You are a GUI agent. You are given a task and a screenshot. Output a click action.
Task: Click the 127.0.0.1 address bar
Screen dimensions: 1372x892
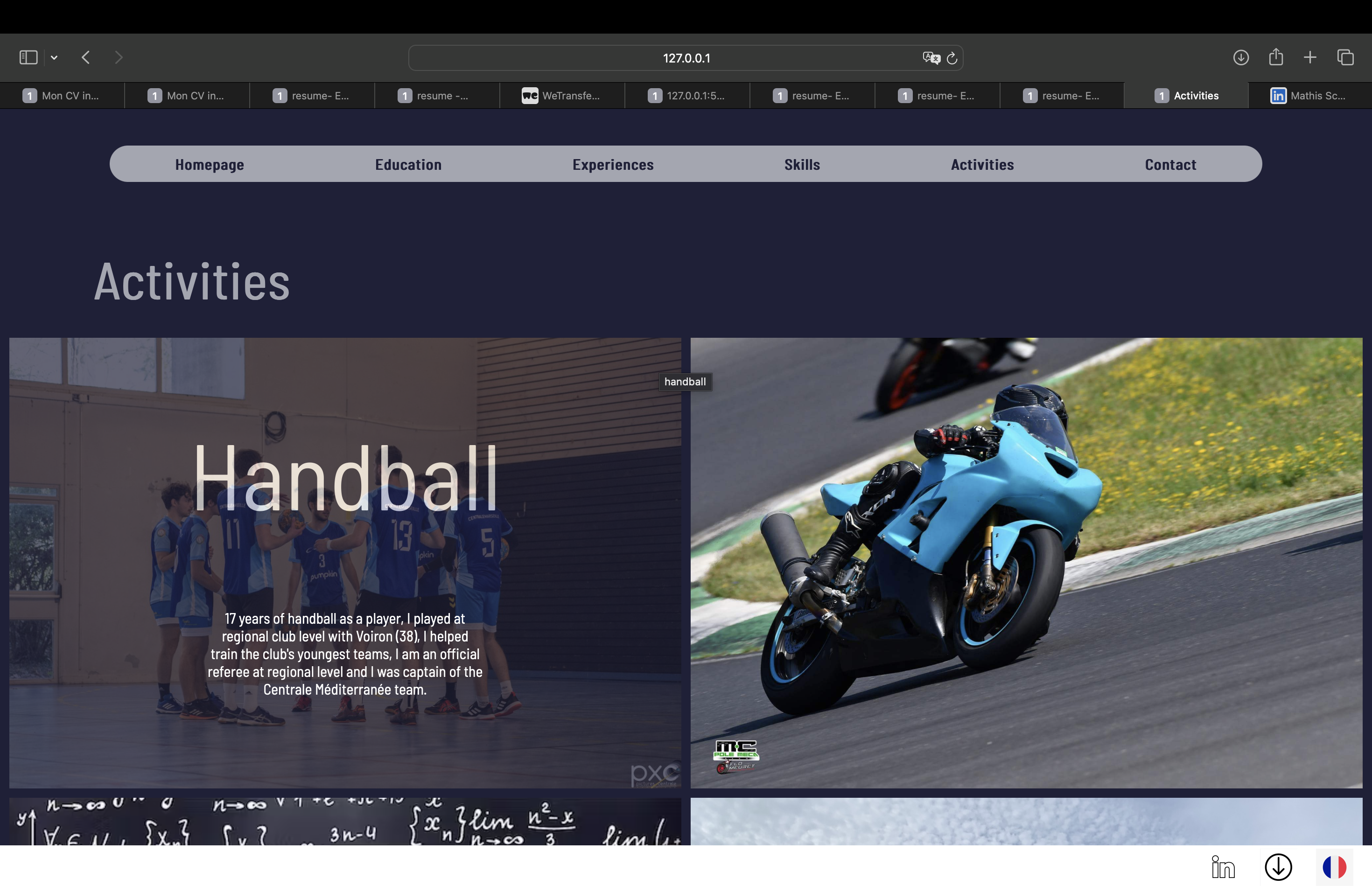click(686, 58)
